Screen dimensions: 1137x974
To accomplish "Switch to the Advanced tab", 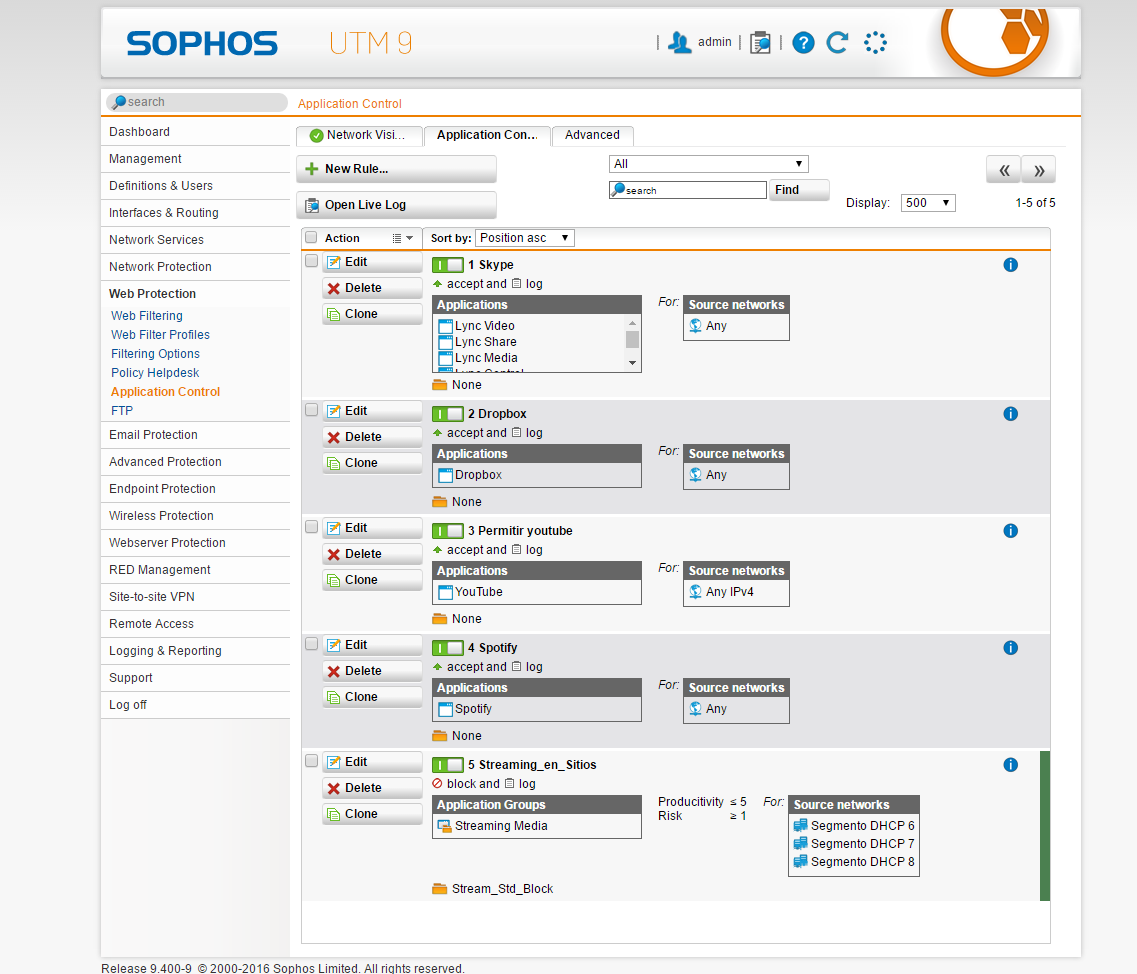I will tap(592, 136).
